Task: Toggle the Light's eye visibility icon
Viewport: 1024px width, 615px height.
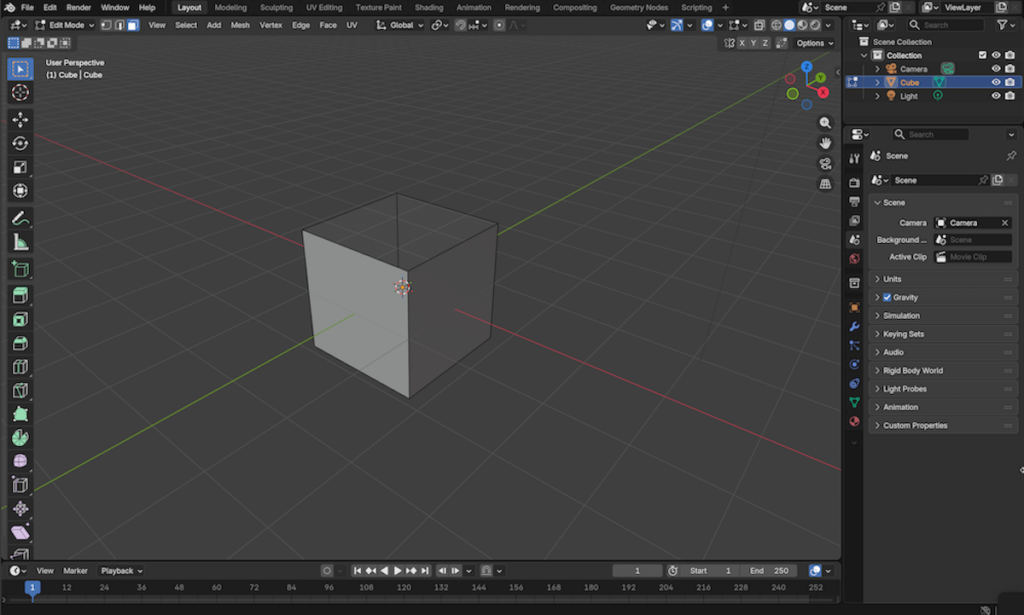Action: [x=996, y=96]
